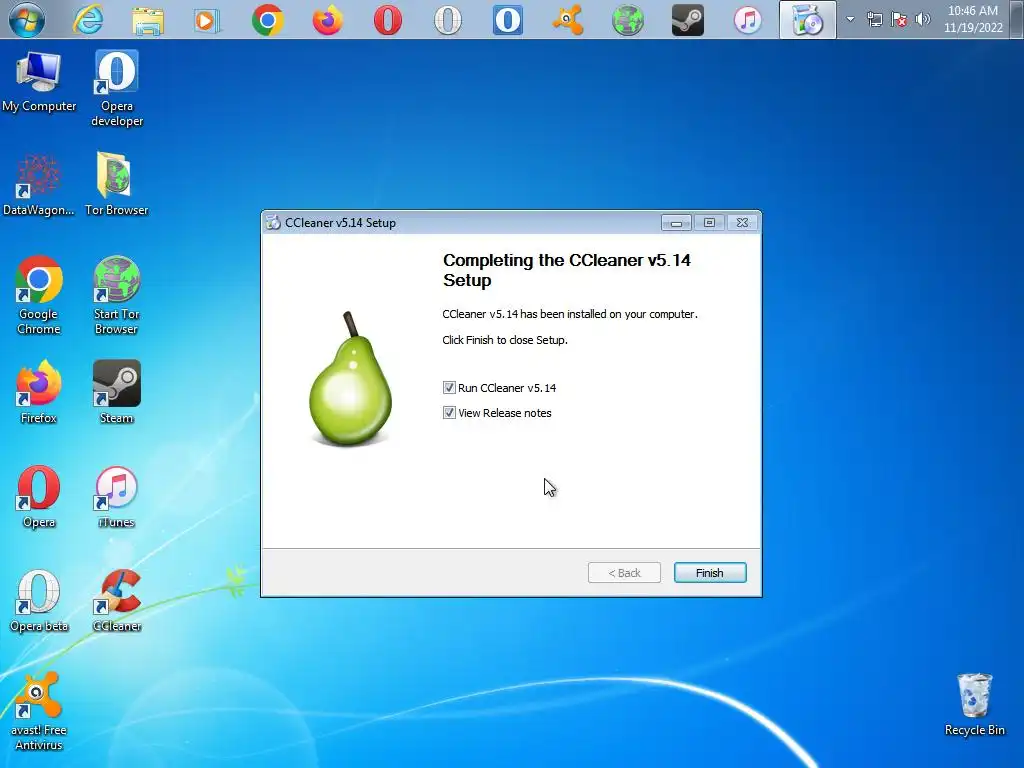Select the DataWagon desktop shortcut
The image size is (1024, 768).
pos(39,185)
